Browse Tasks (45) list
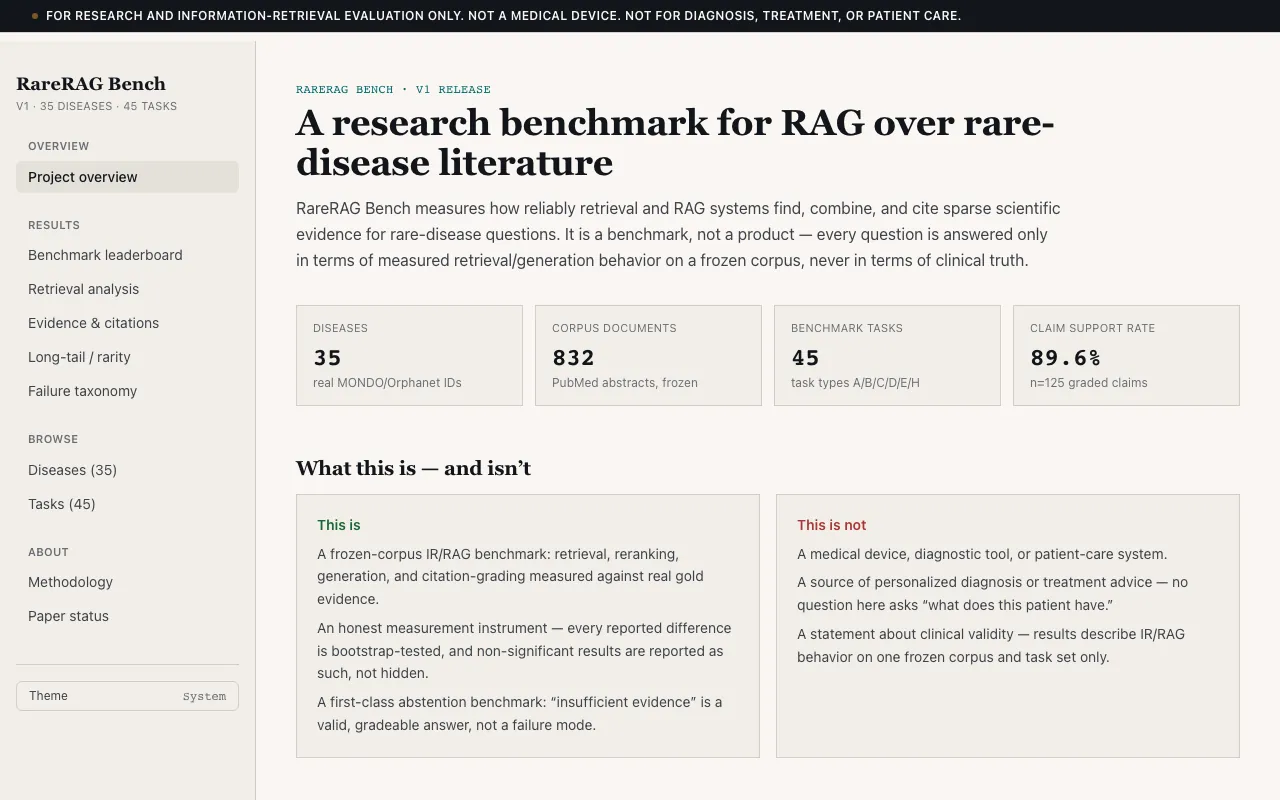The image size is (1280, 800). (127, 504)
